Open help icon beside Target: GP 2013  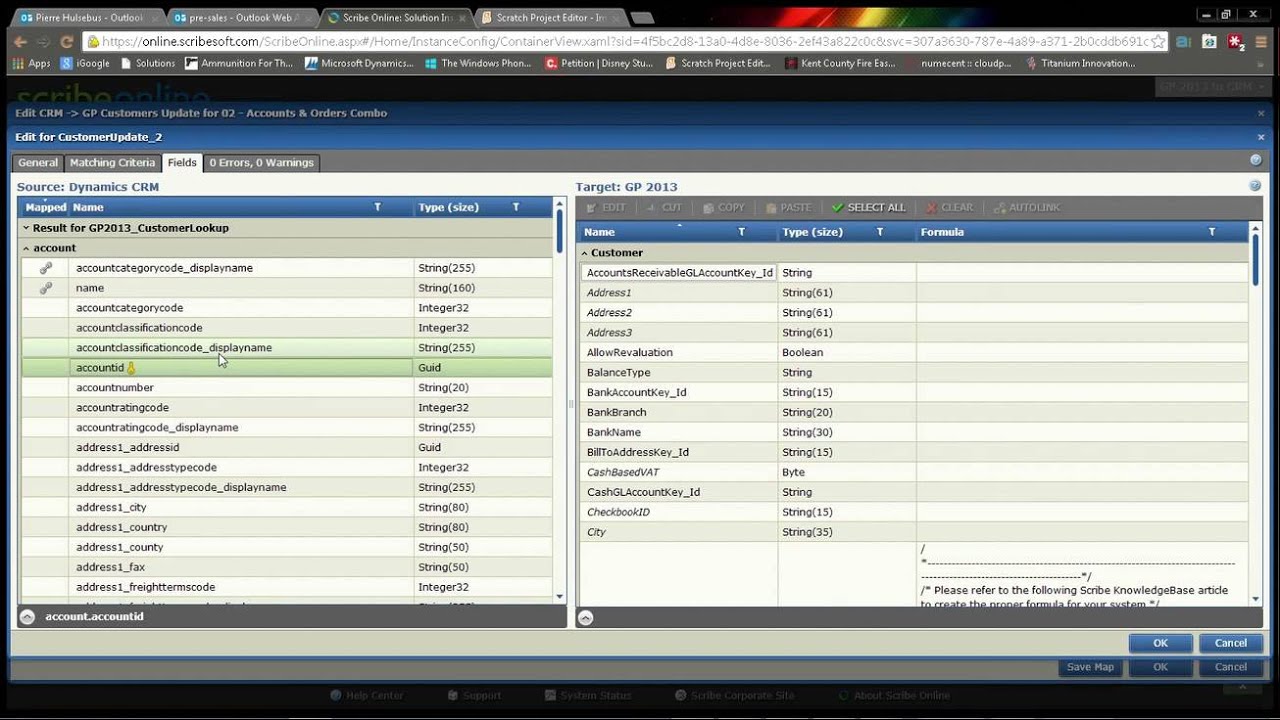(1255, 186)
